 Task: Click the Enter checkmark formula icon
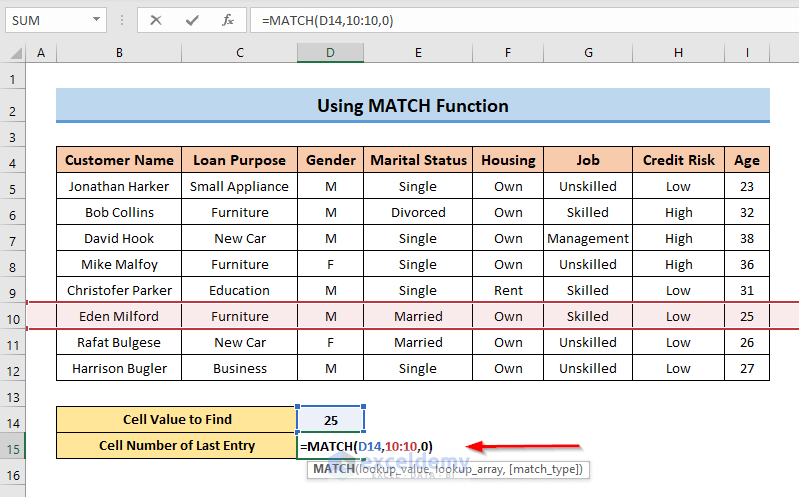[192, 20]
